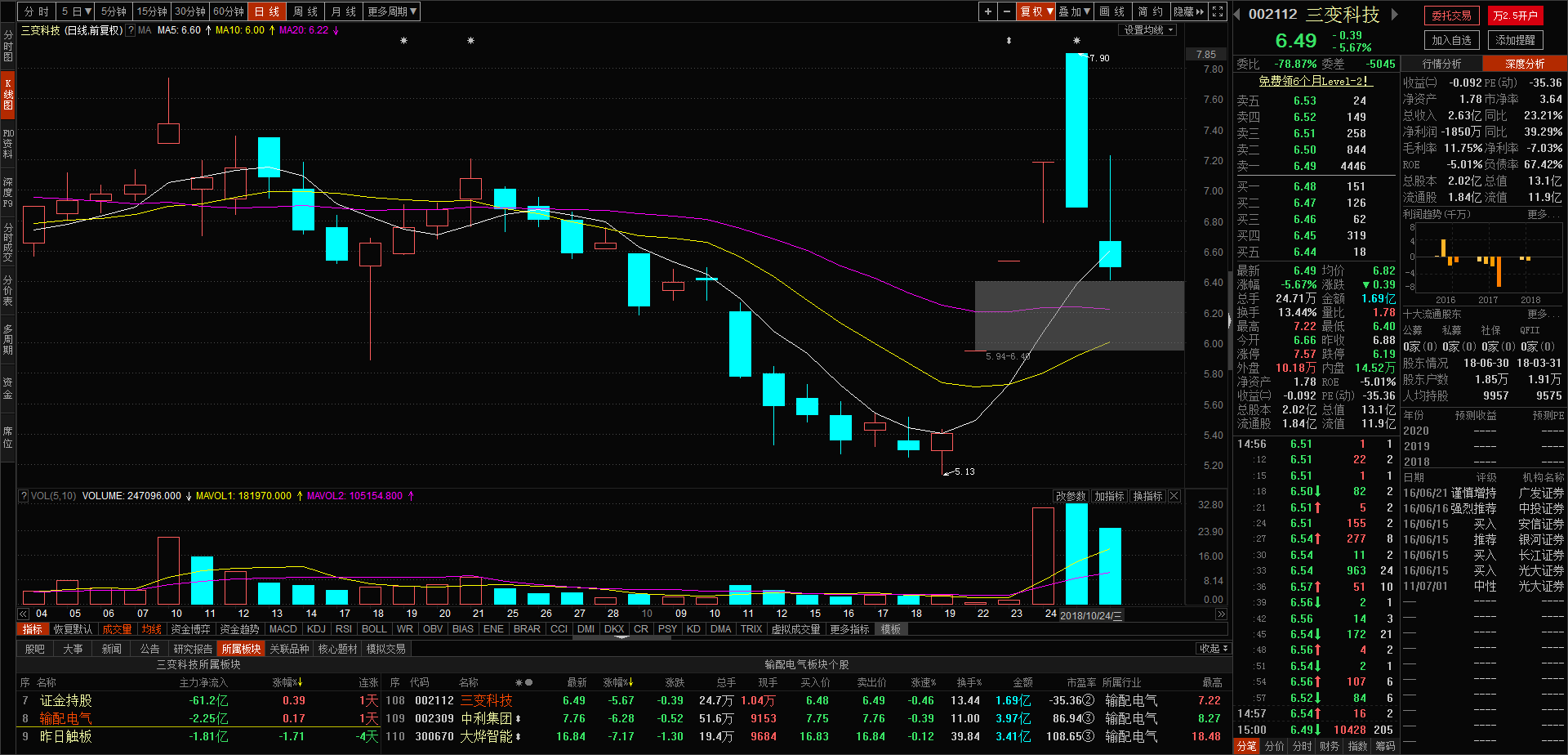Open 多周期 in left sidebar
Screen dimensions: 1568x755
(x=8, y=339)
